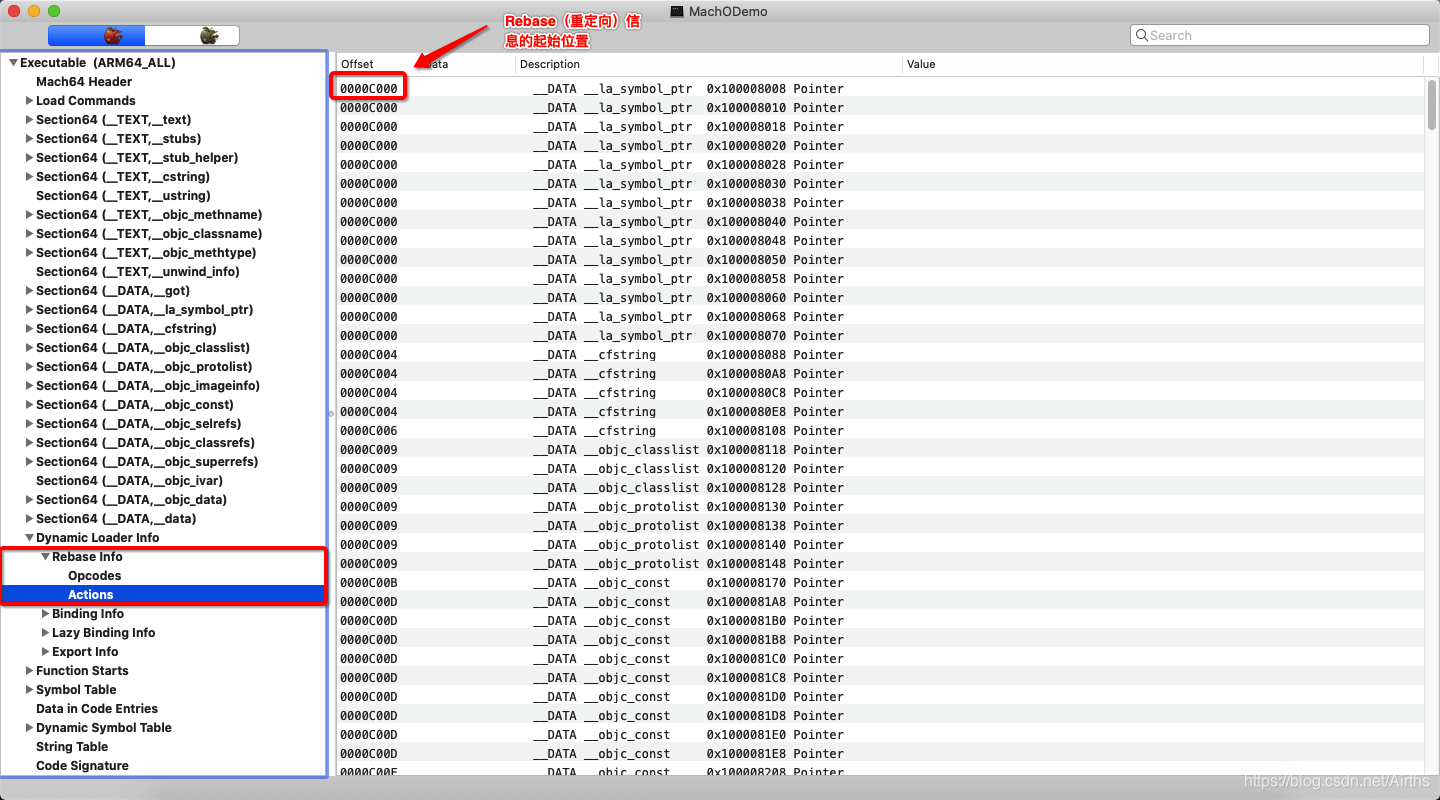Select Section64 (__DATA,__cfstring)

(126, 329)
